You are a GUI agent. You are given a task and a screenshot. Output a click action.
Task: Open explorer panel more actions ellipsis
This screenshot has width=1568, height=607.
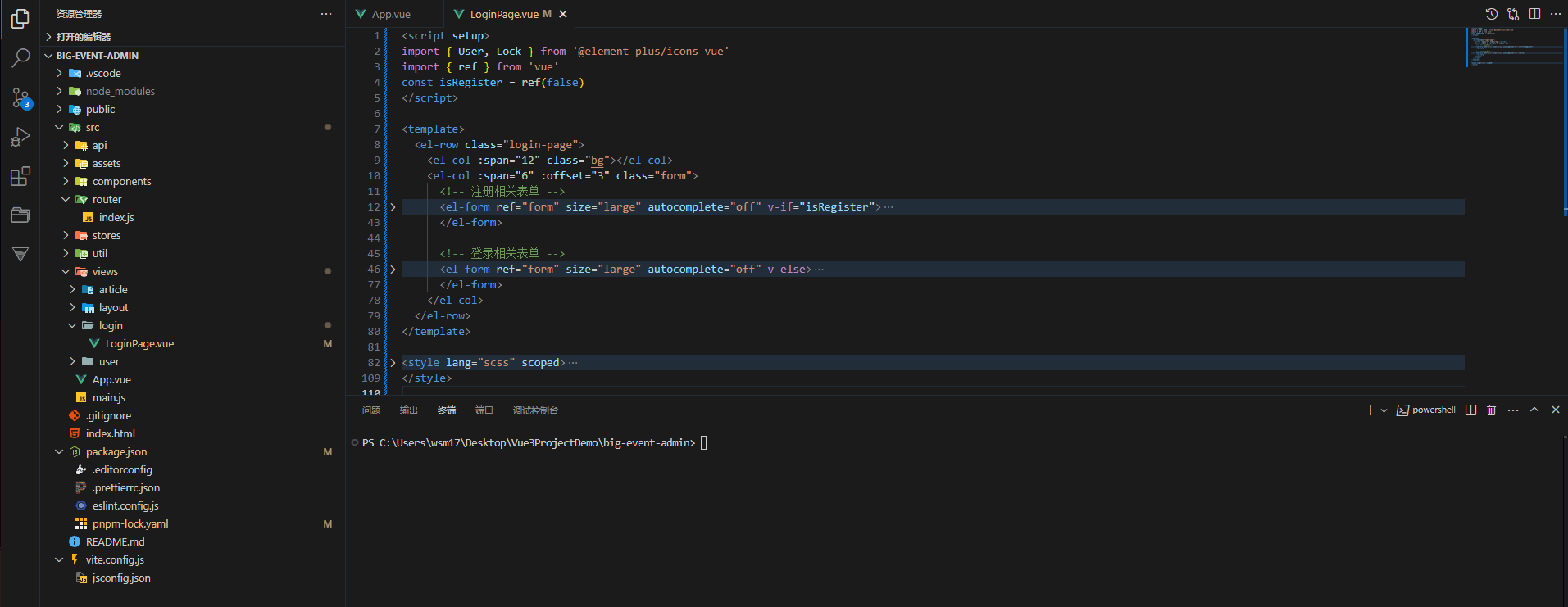326,14
